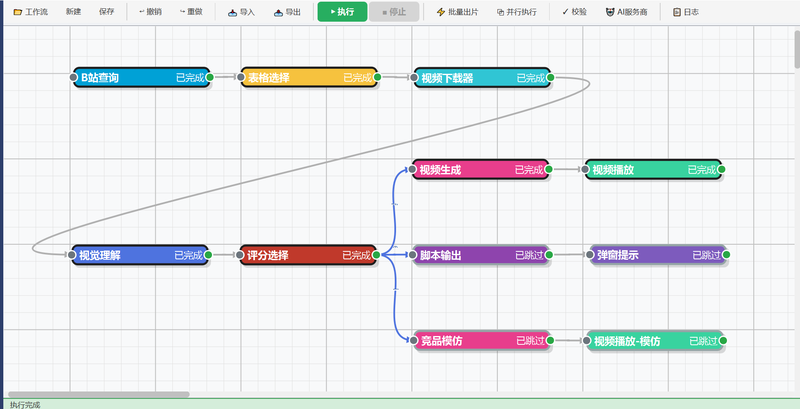
Task: Open the 工作流 folder menu
Action: [x=31, y=12]
